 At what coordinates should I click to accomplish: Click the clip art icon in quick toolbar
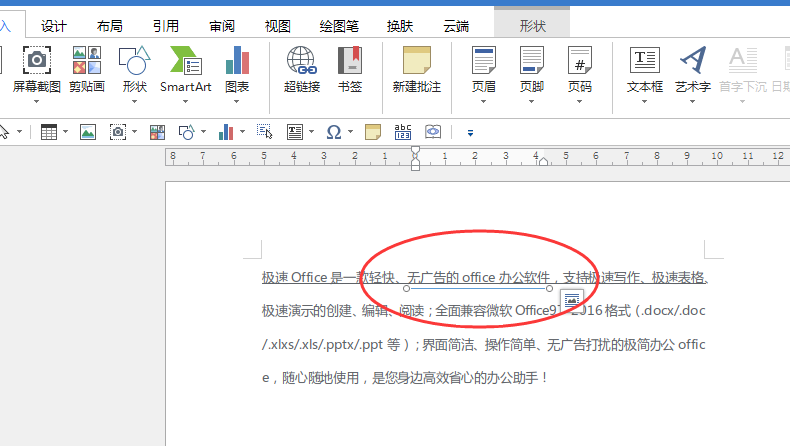[157, 132]
